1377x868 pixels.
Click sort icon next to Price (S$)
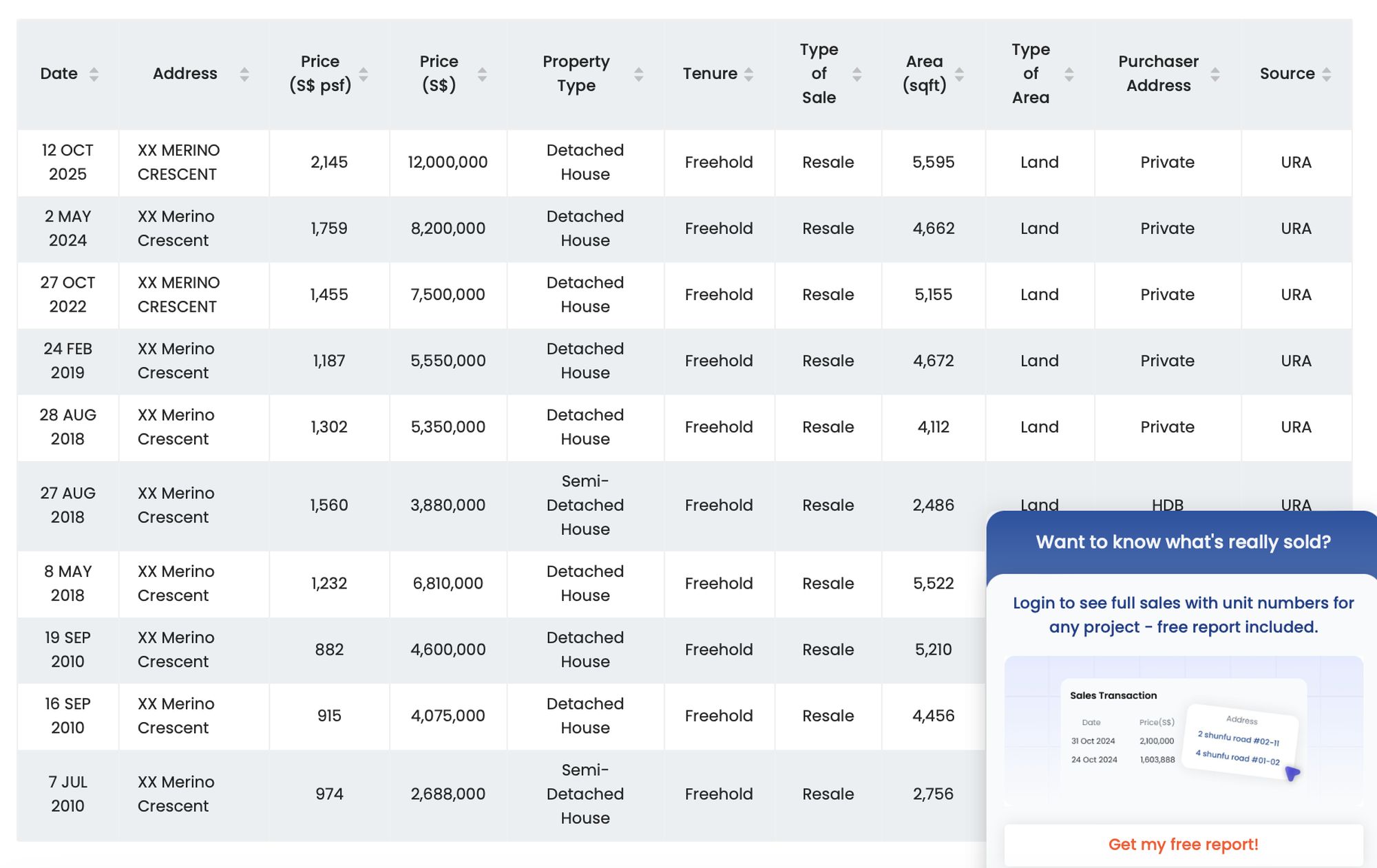tap(482, 74)
